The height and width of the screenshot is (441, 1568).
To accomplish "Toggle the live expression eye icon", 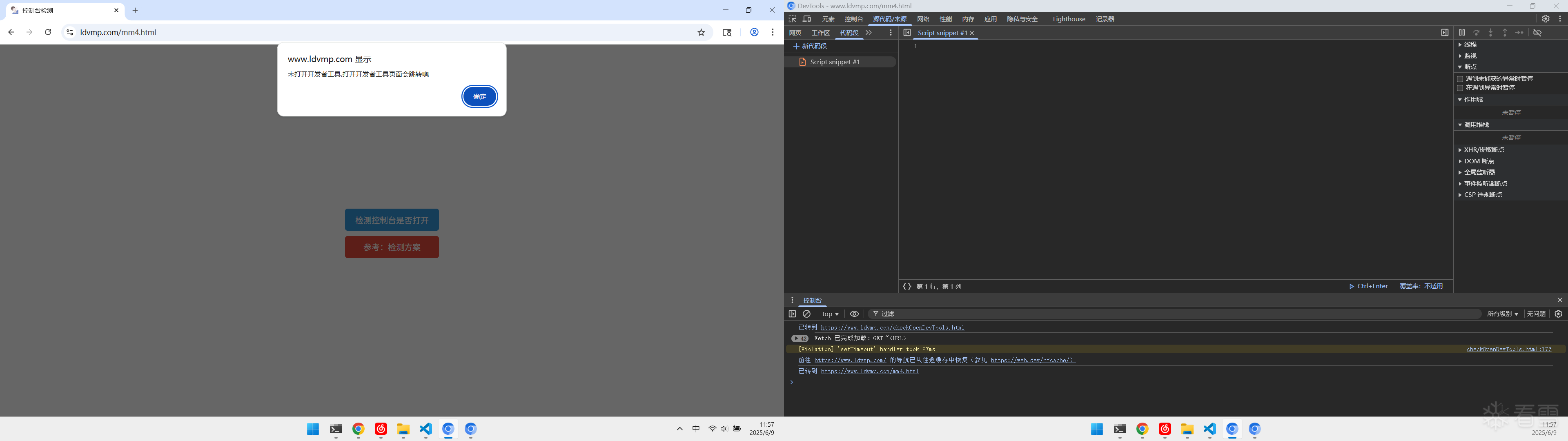I will (855, 314).
